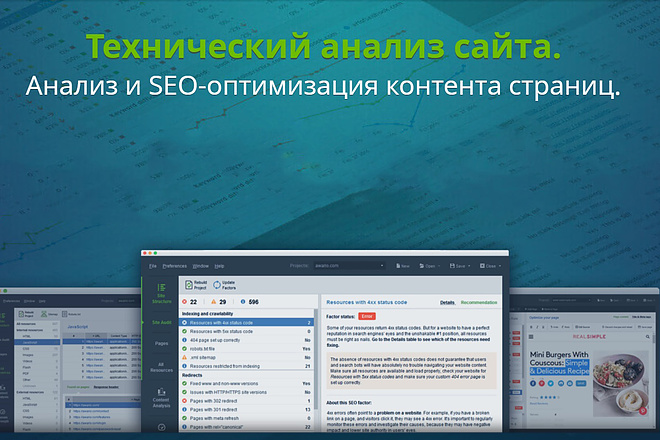This screenshot has height=440, width=660.
Task: Open the Site Structure sidebar icon
Action: click(162, 288)
